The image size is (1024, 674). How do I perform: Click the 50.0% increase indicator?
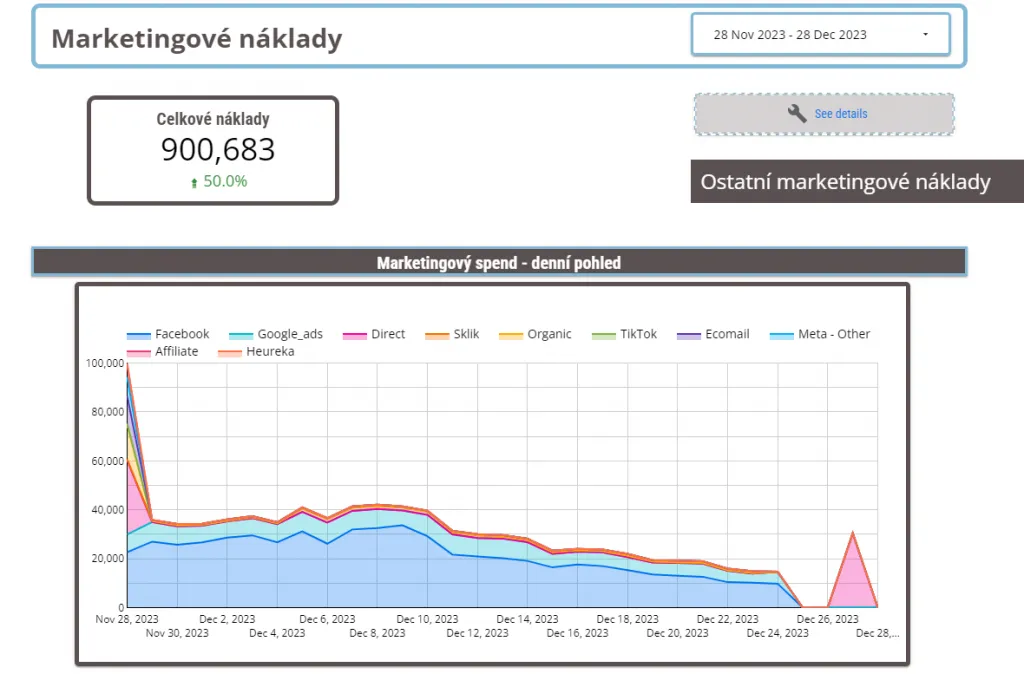[x=225, y=182]
